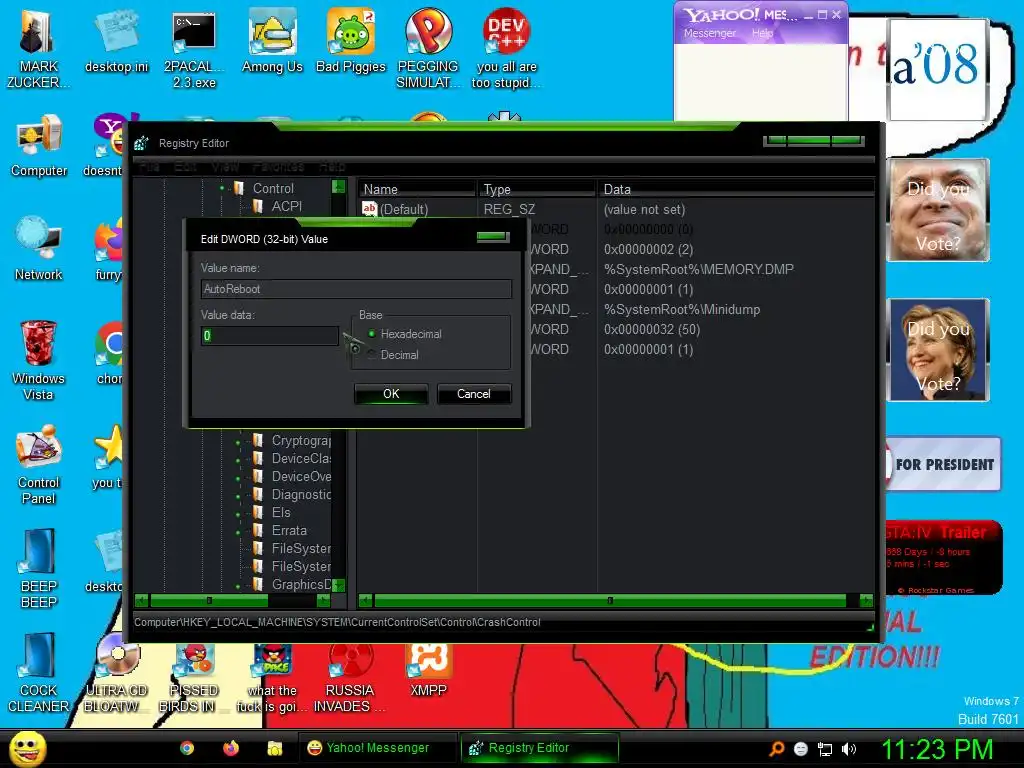Sort the value list by Data column
1024x768 pixels.
point(735,189)
